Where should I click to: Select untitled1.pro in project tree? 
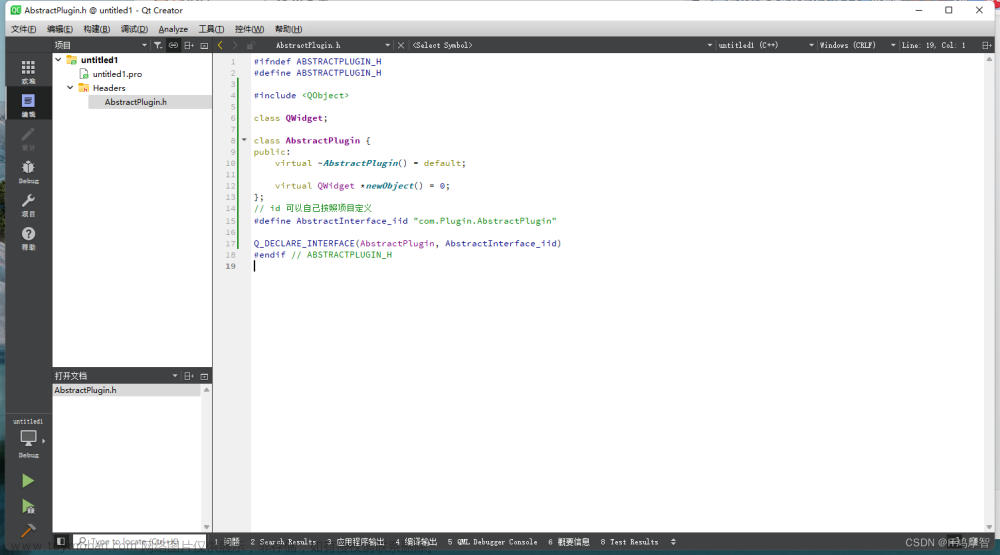[117, 74]
